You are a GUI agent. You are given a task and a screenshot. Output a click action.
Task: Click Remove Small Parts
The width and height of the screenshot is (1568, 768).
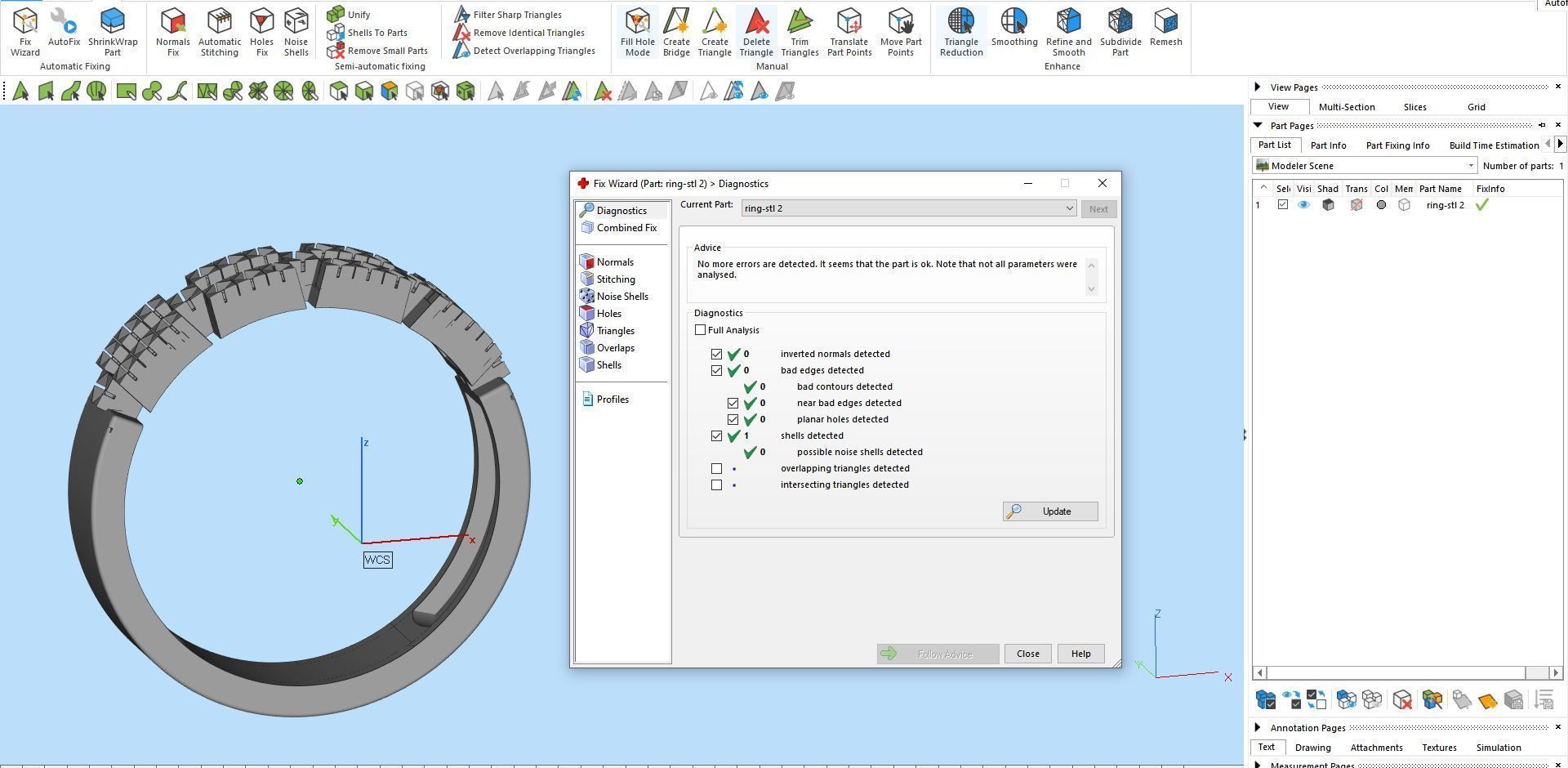click(x=377, y=51)
